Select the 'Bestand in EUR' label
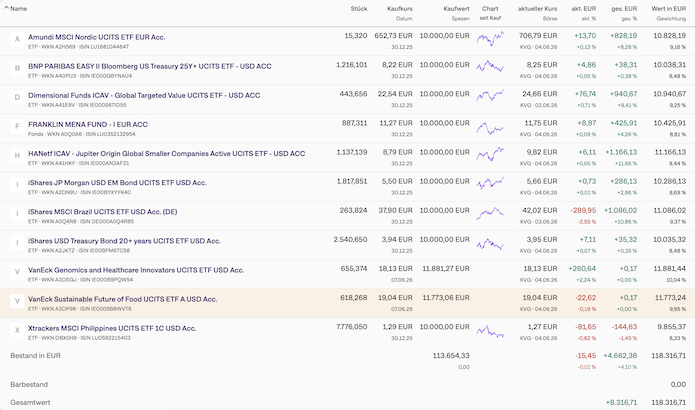Screen dimensions: 695x410 35,355
